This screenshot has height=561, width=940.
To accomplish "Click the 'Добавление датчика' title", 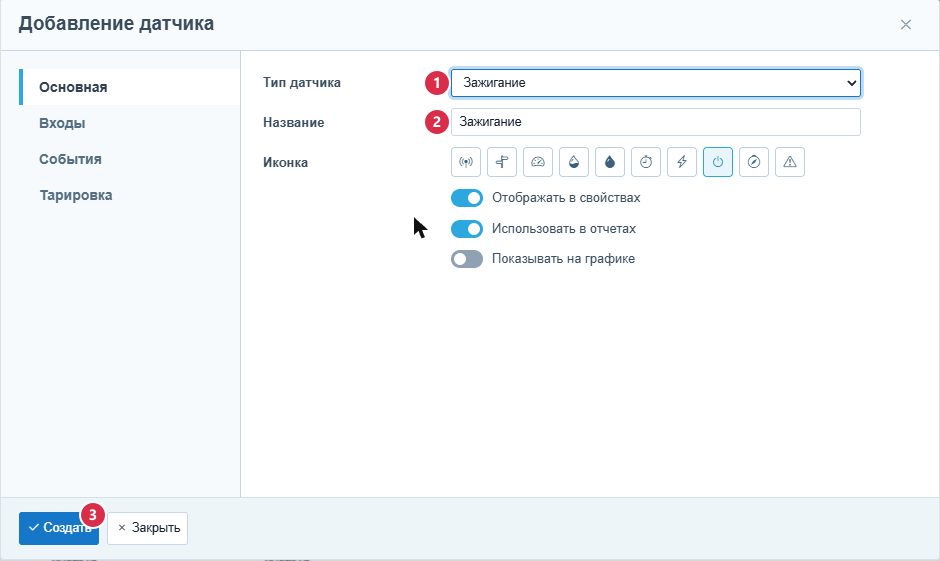I will [x=116, y=23].
